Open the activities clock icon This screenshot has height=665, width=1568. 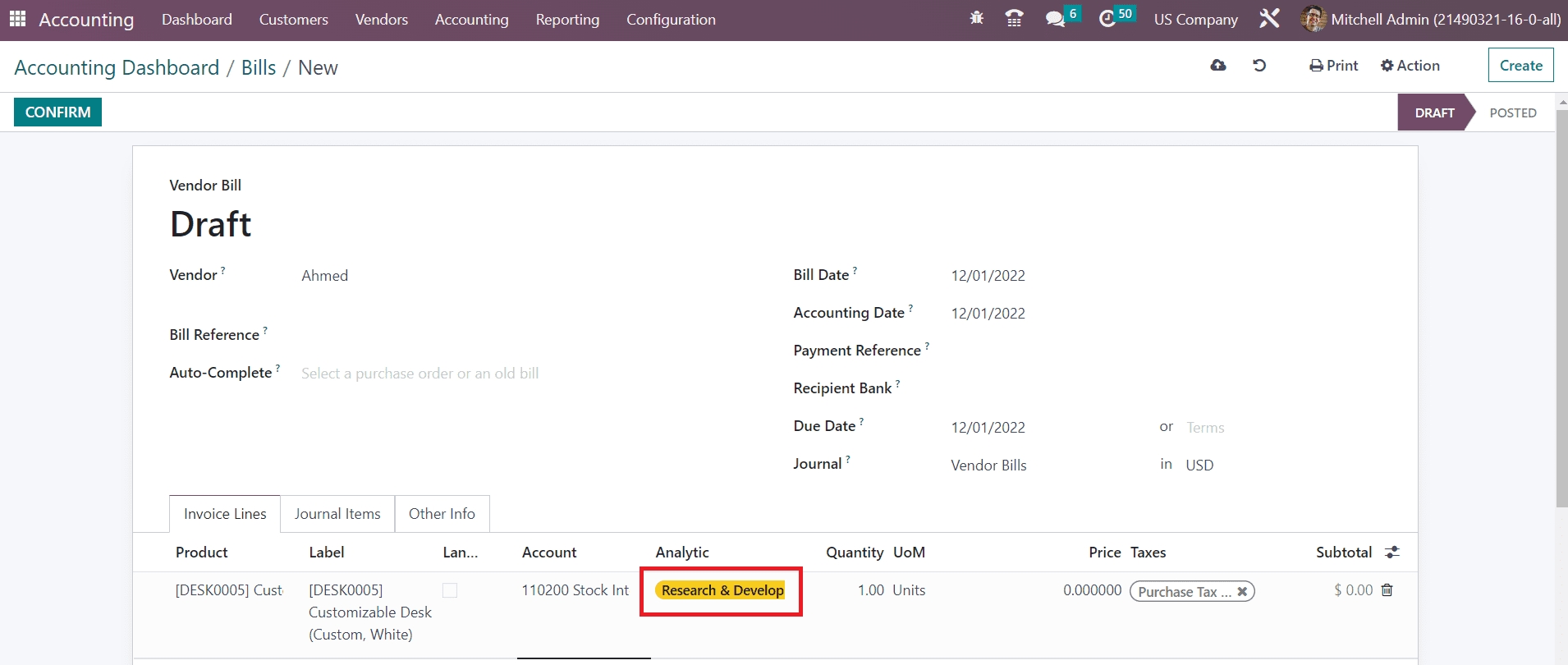[x=1107, y=19]
